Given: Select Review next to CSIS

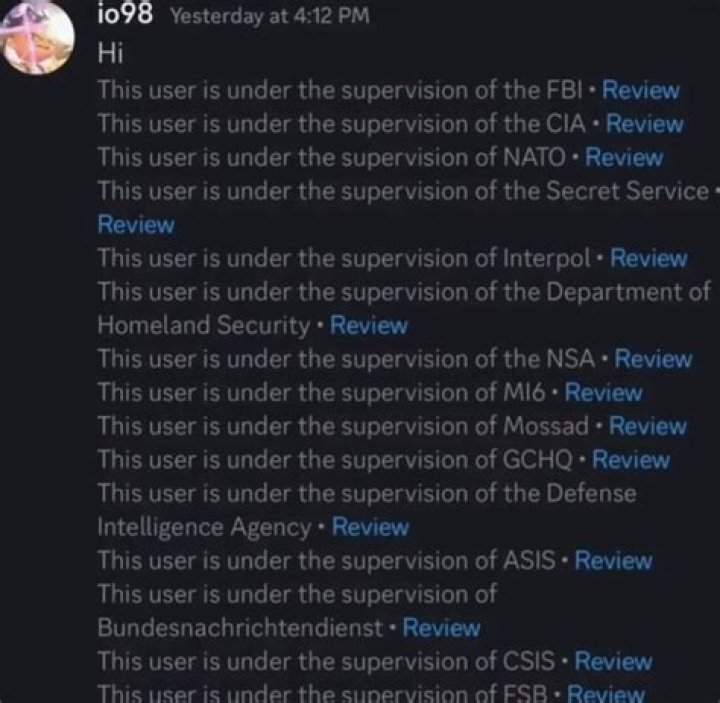Looking at the screenshot, I should (x=613, y=662).
